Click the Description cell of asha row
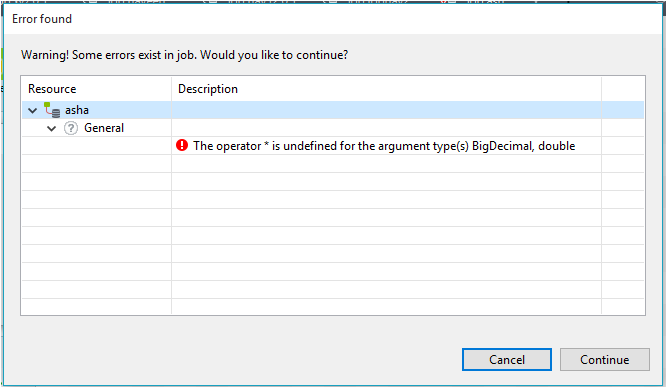 point(387,110)
